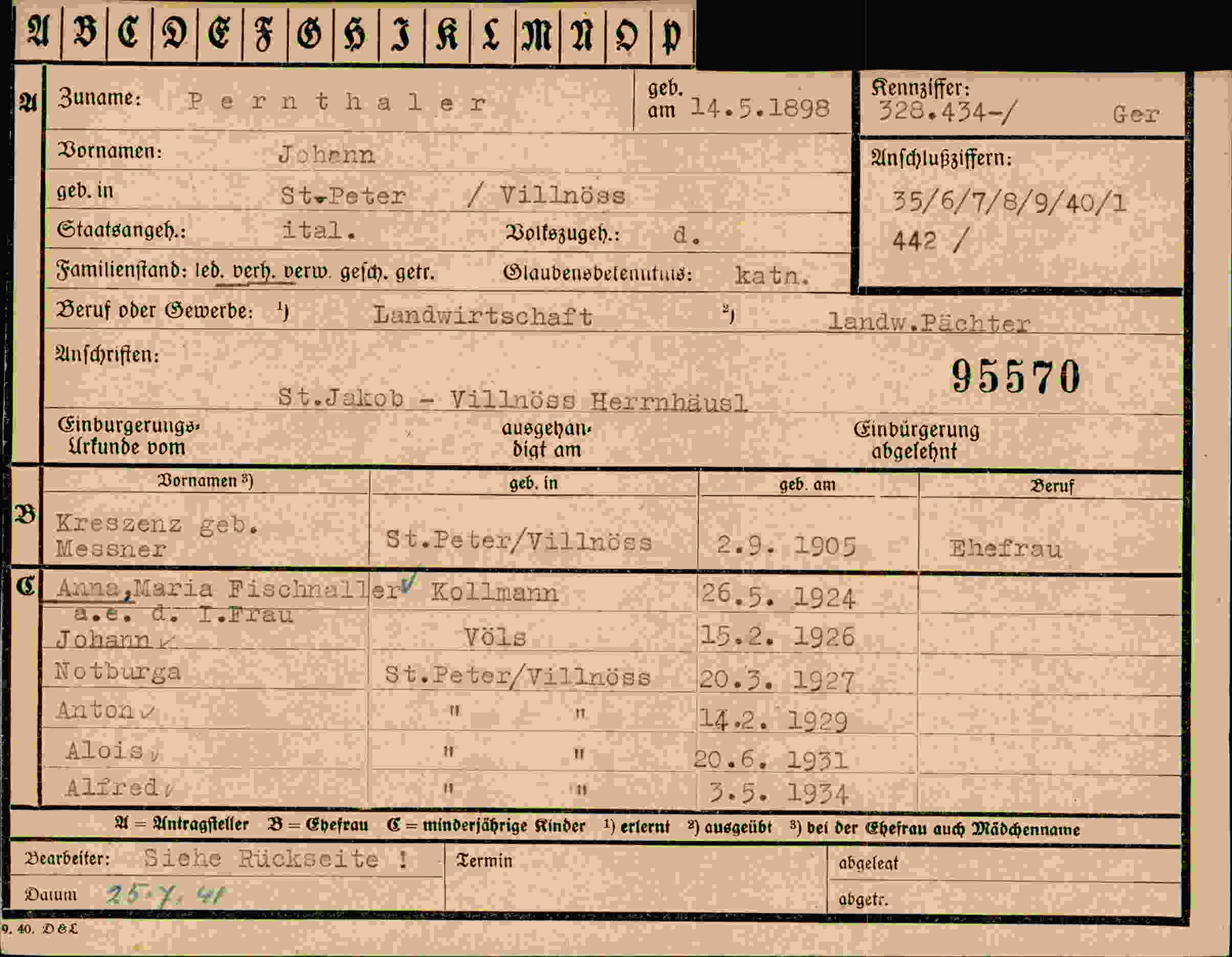Viewport: 1232px width, 957px height.
Task: Click wife's birth date '2.9. 1905'
Action: coord(786,546)
